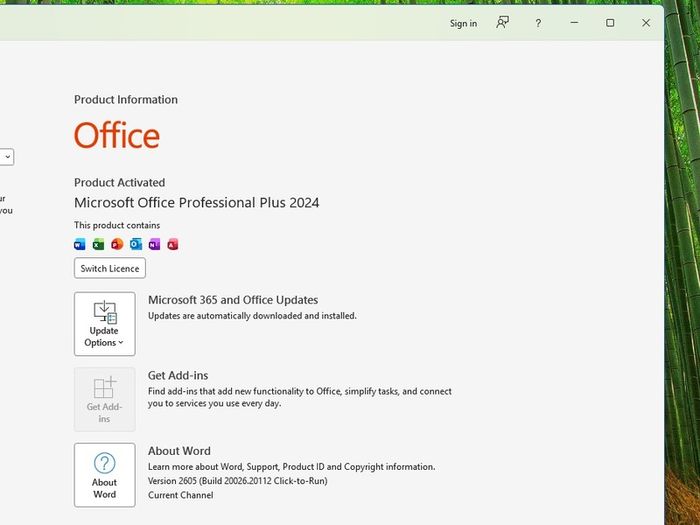
Task: Open Help via the question mark icon
Action: pos(538,23)
